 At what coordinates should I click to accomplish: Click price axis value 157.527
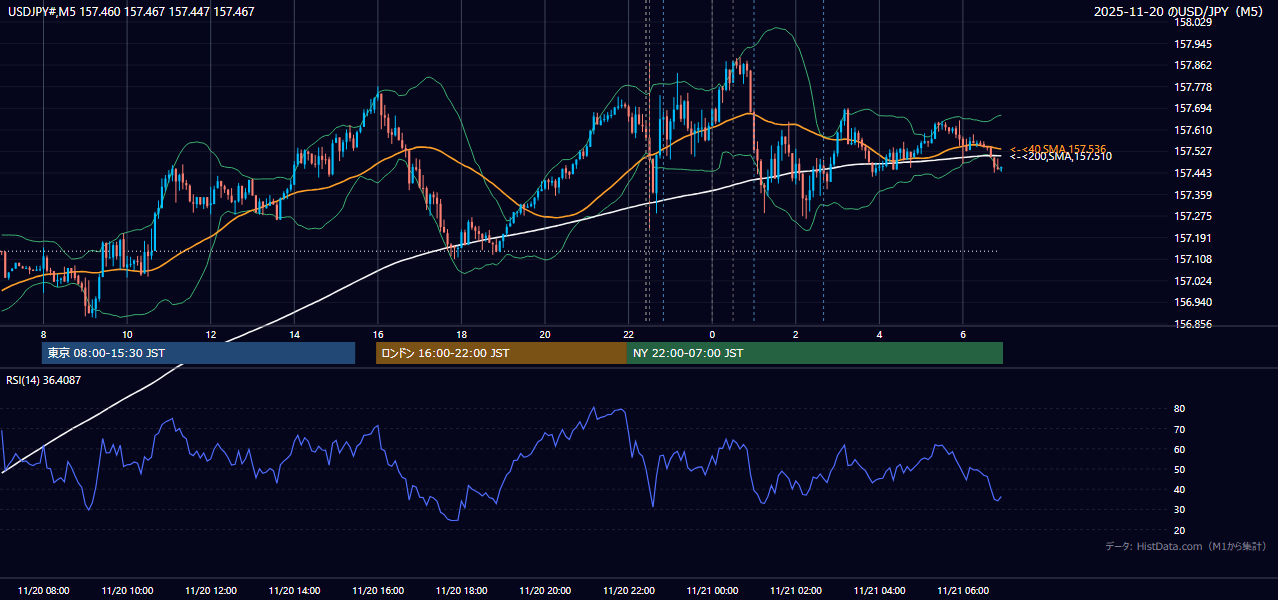point(1194,151)
